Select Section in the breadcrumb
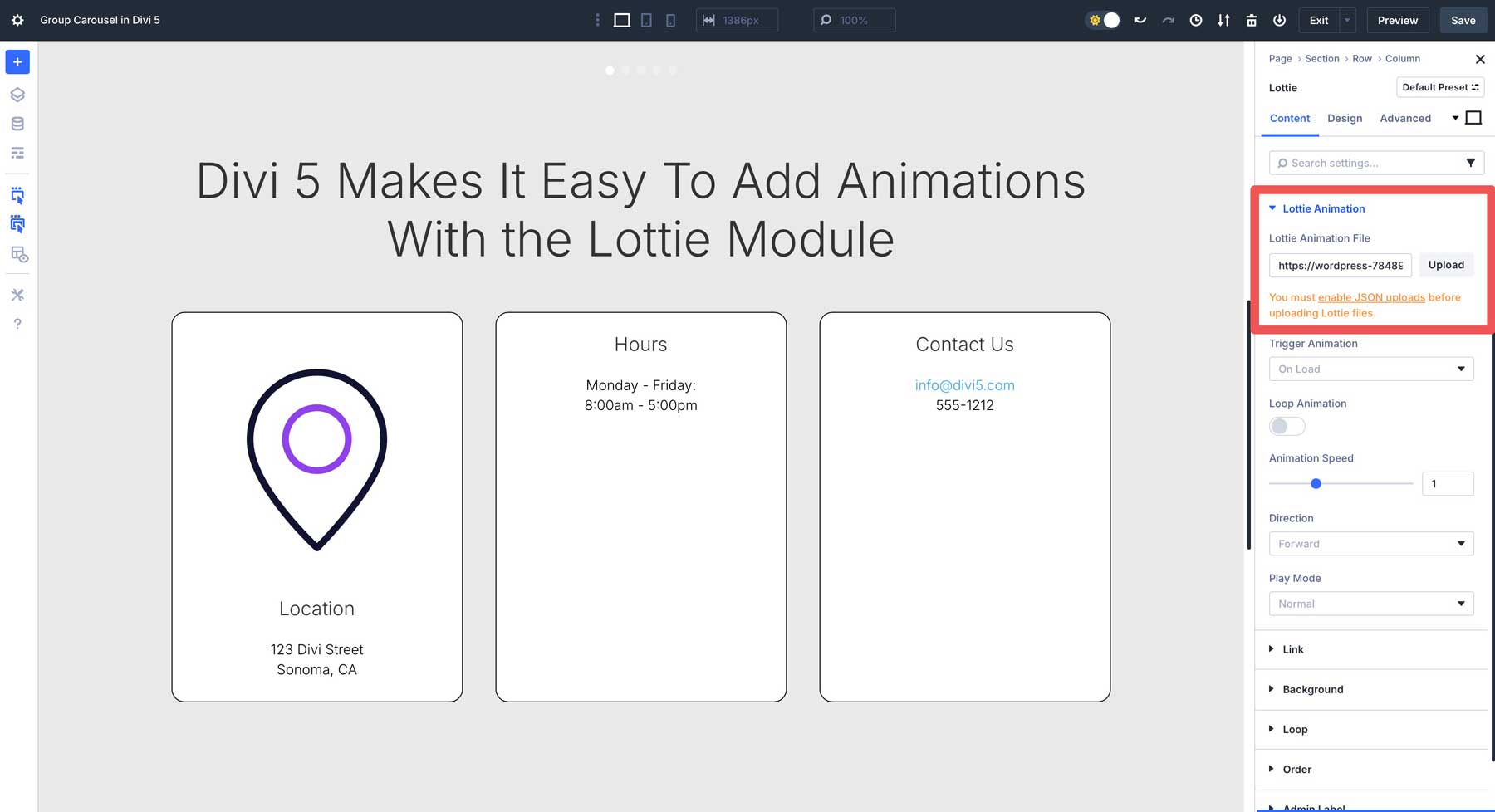Image resolution: width=1495 pixels, height=812 pixels. 1321,58
